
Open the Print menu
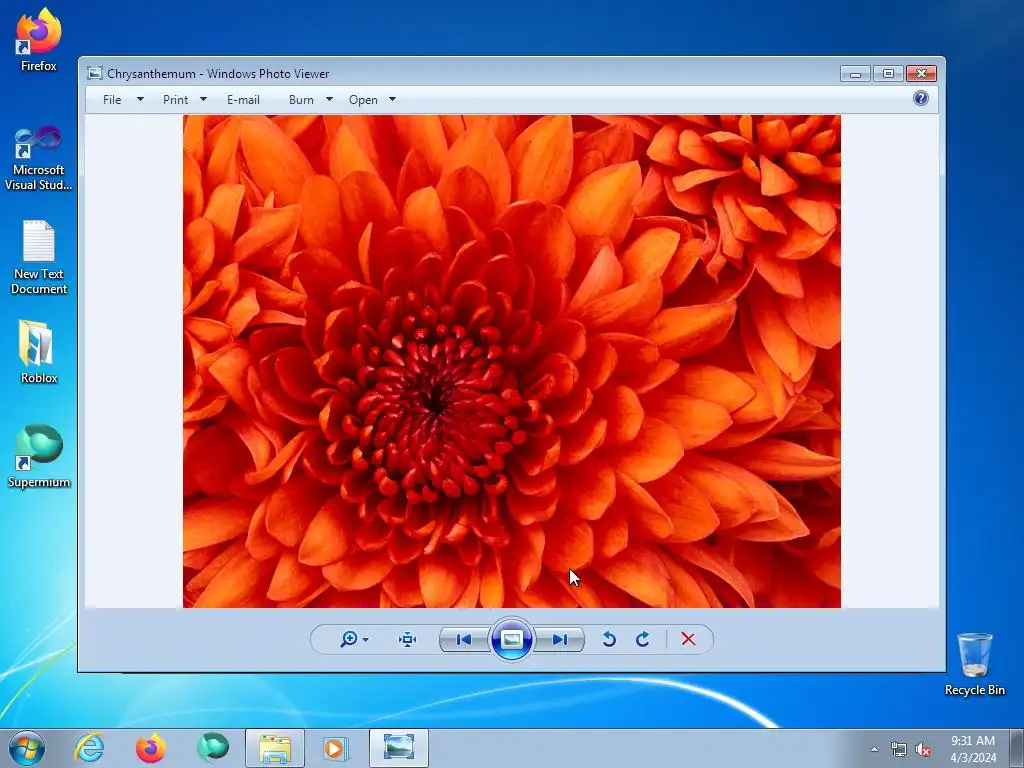(175, 100)
